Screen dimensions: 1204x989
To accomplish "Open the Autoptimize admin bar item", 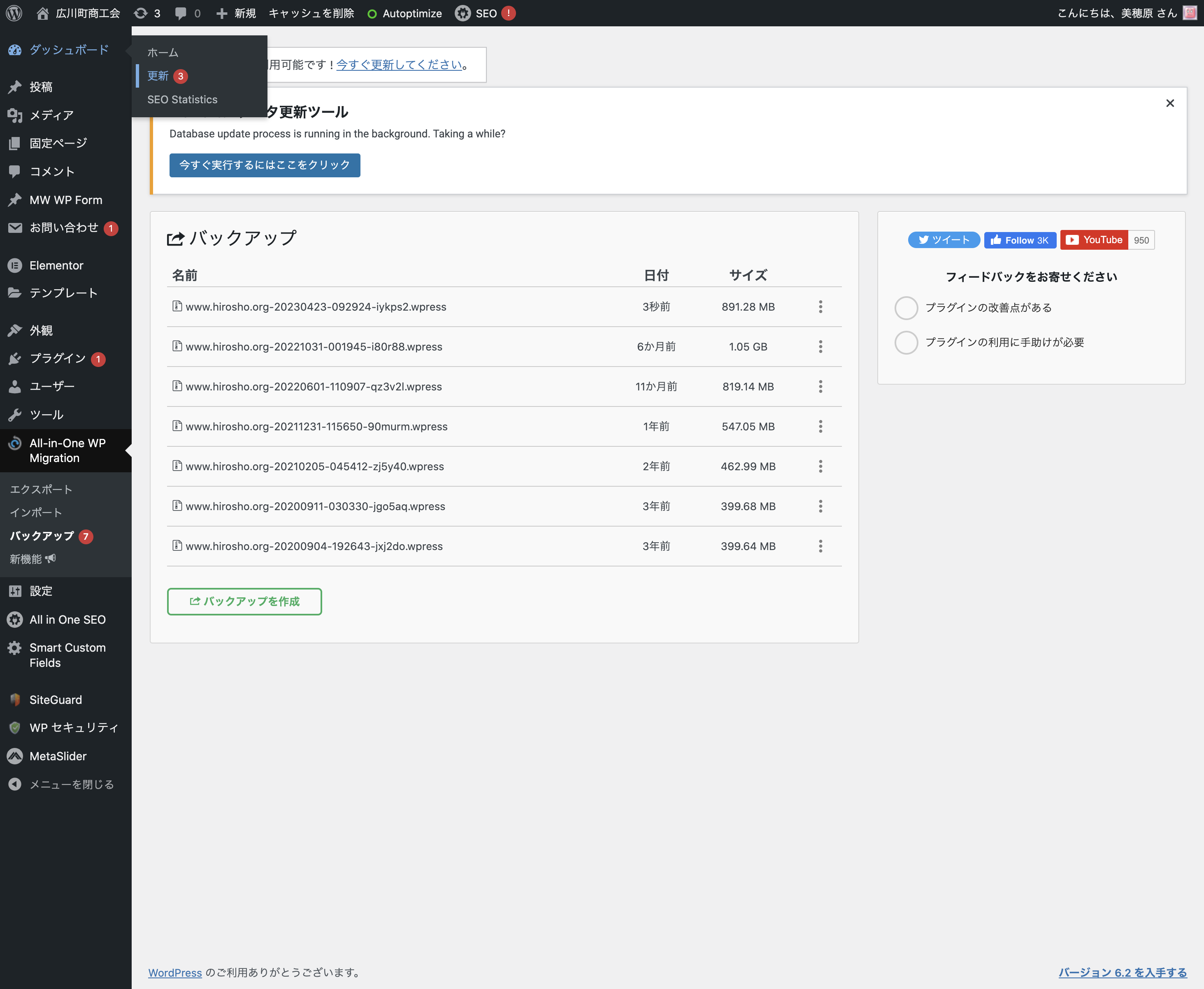I will (404, 13).
